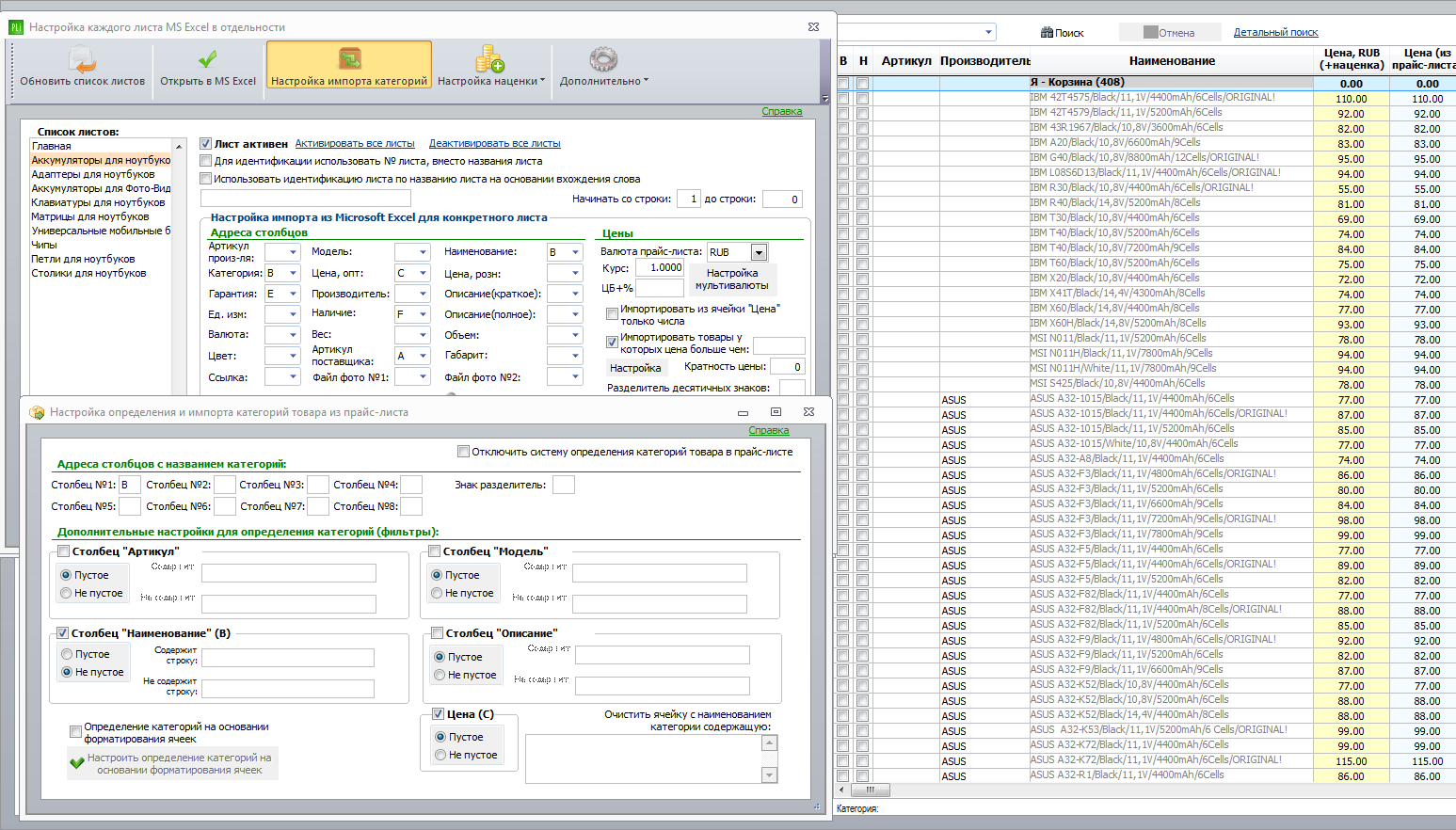Click 'Деактивировать все листы' link

pyautogui.click(x=495, y=144)
